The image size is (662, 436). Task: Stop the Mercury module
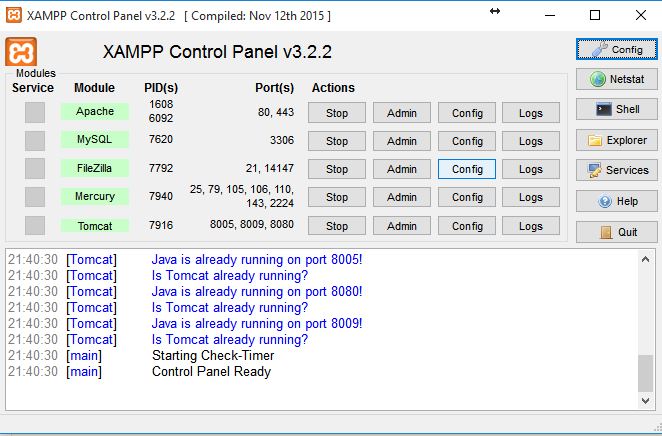pyautogui.click(x=336, y=197)
